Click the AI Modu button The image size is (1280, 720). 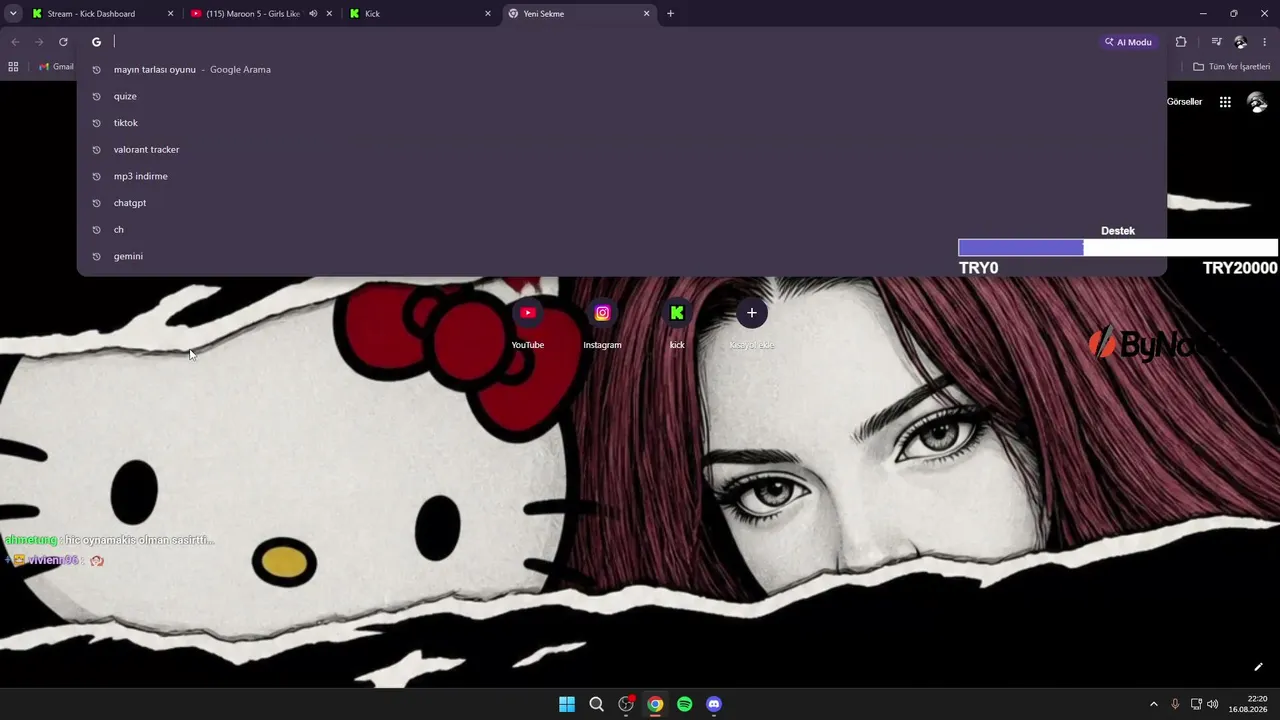pyautogui.click(x=1128, y=42)
